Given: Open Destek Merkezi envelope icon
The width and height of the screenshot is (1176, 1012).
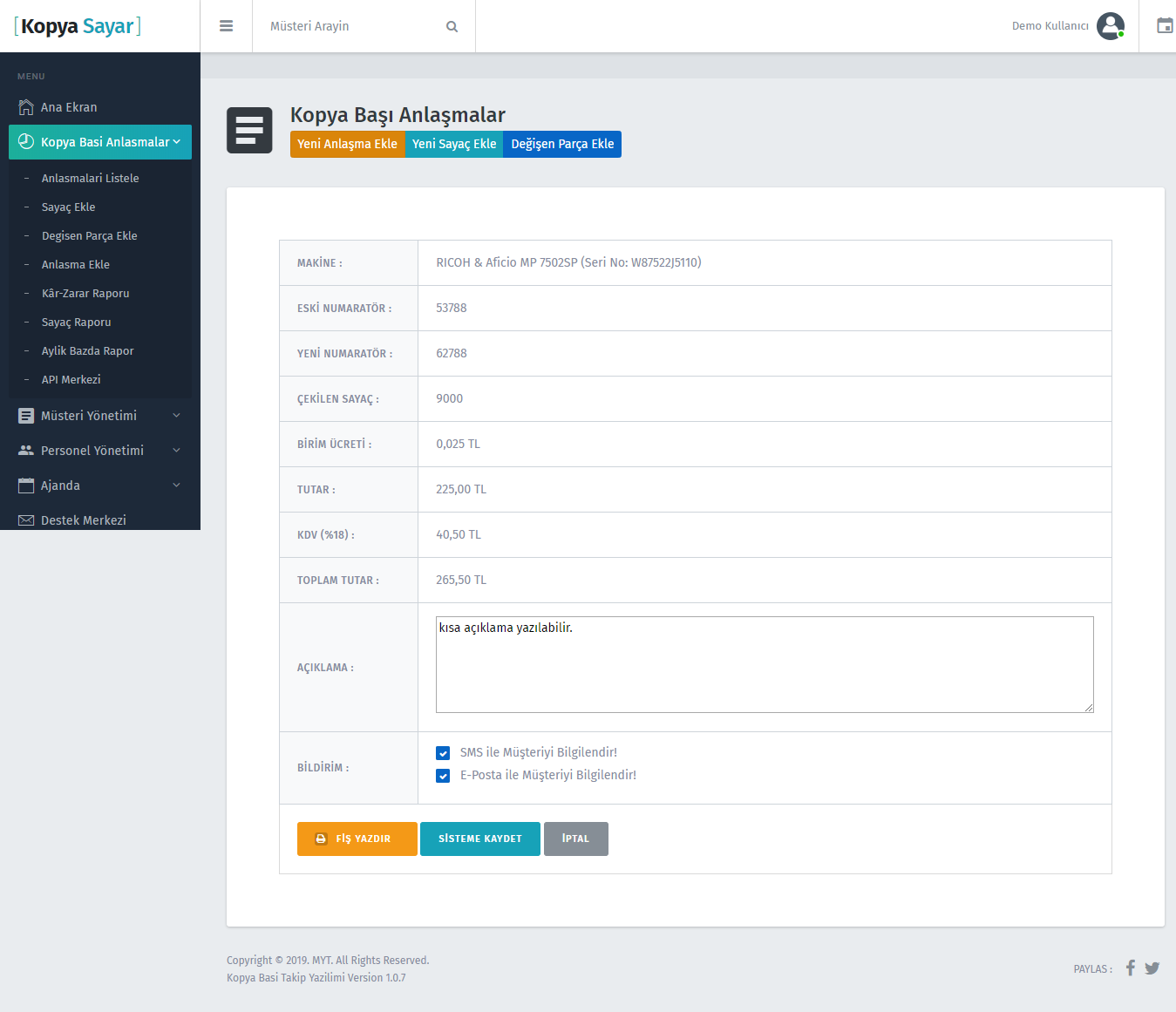Looking at the screenshot, I should point(26,520).
